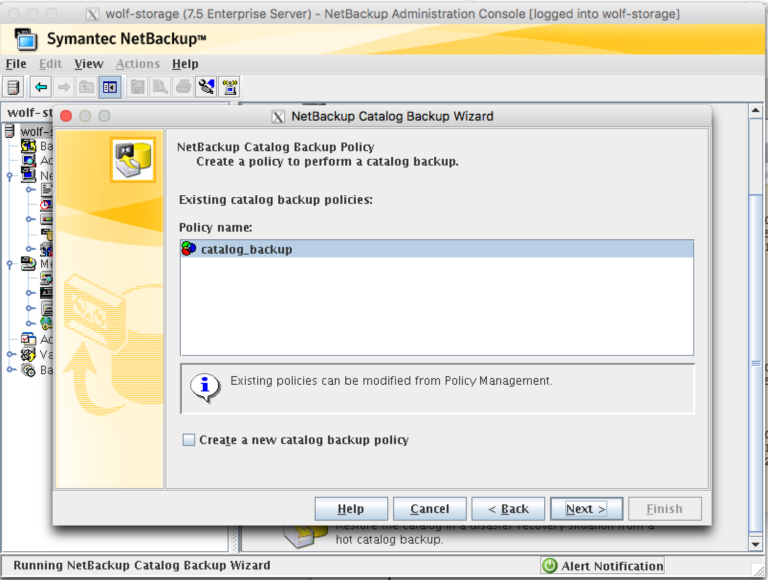Click the Symantec NetBackup logo icon

coord(25,39)
